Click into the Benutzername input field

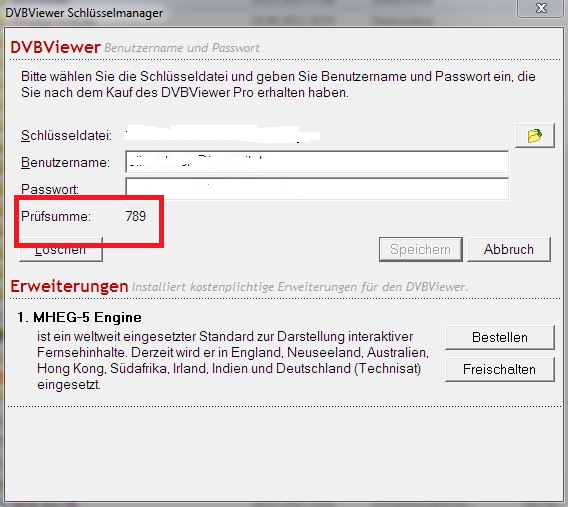coord(317,162)
